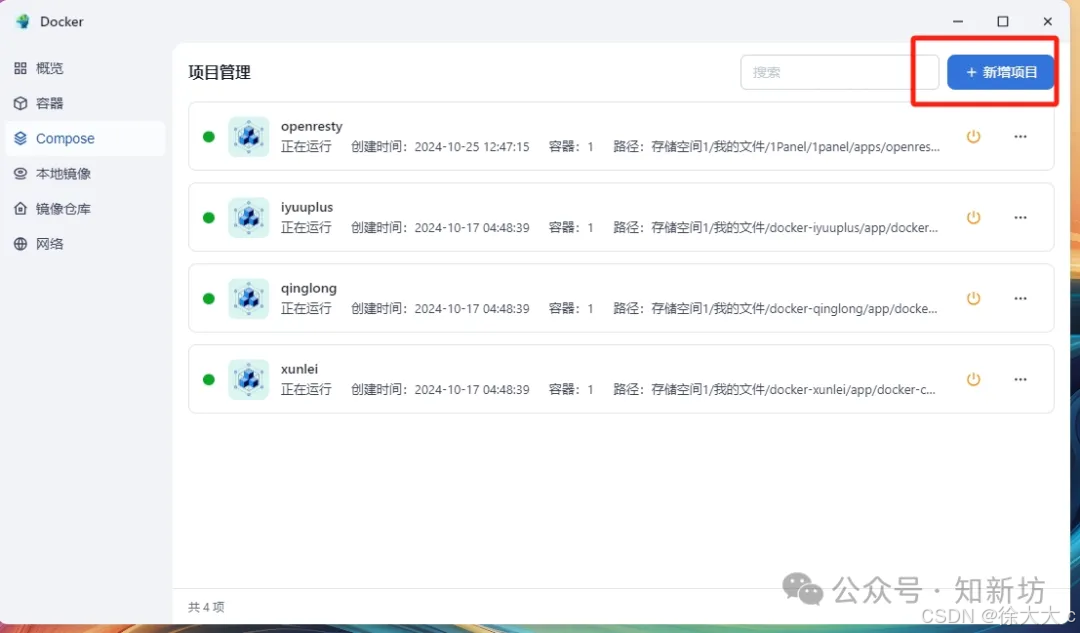Select the 容器 (Containers) sidebar icon
The width and height of the screenshot is (1080, 633).
pyautogui.click(x=18, y=103)
